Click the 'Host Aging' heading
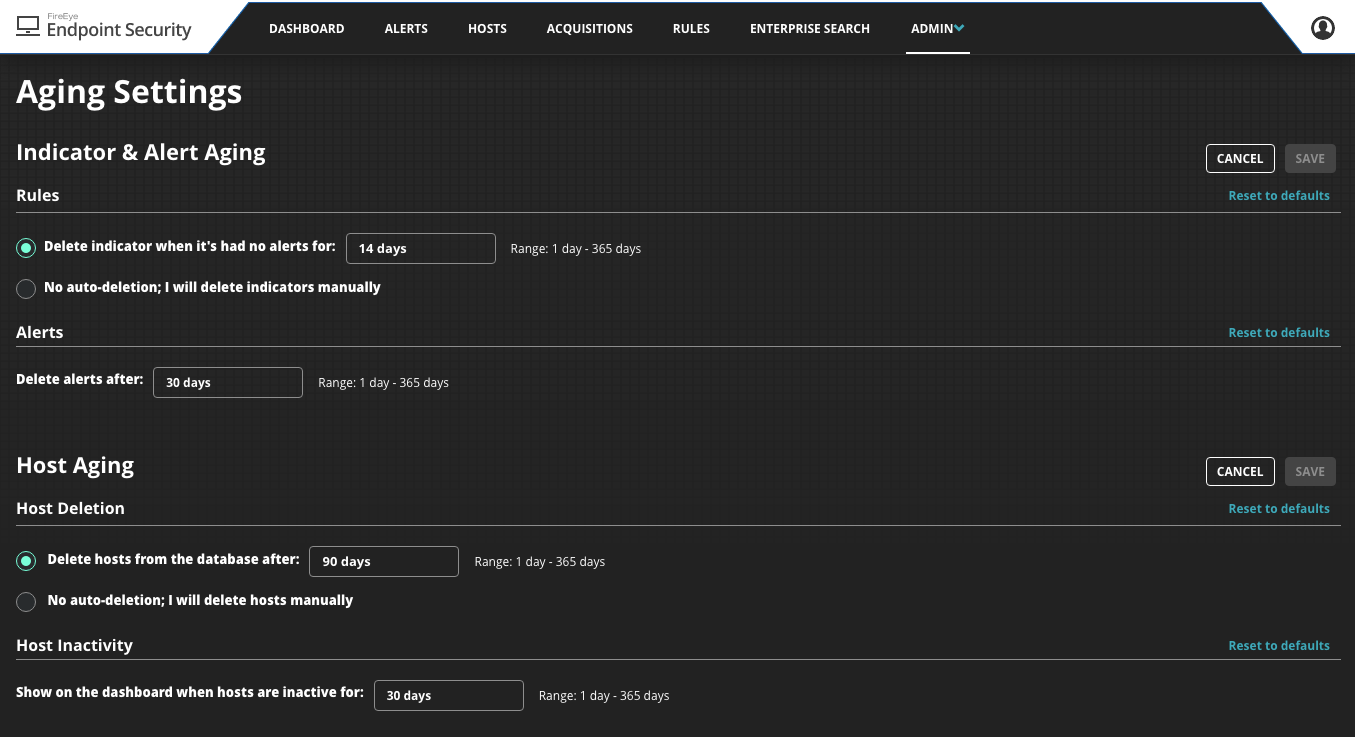This screenshot has height=737, width=1355. [75, 465]
